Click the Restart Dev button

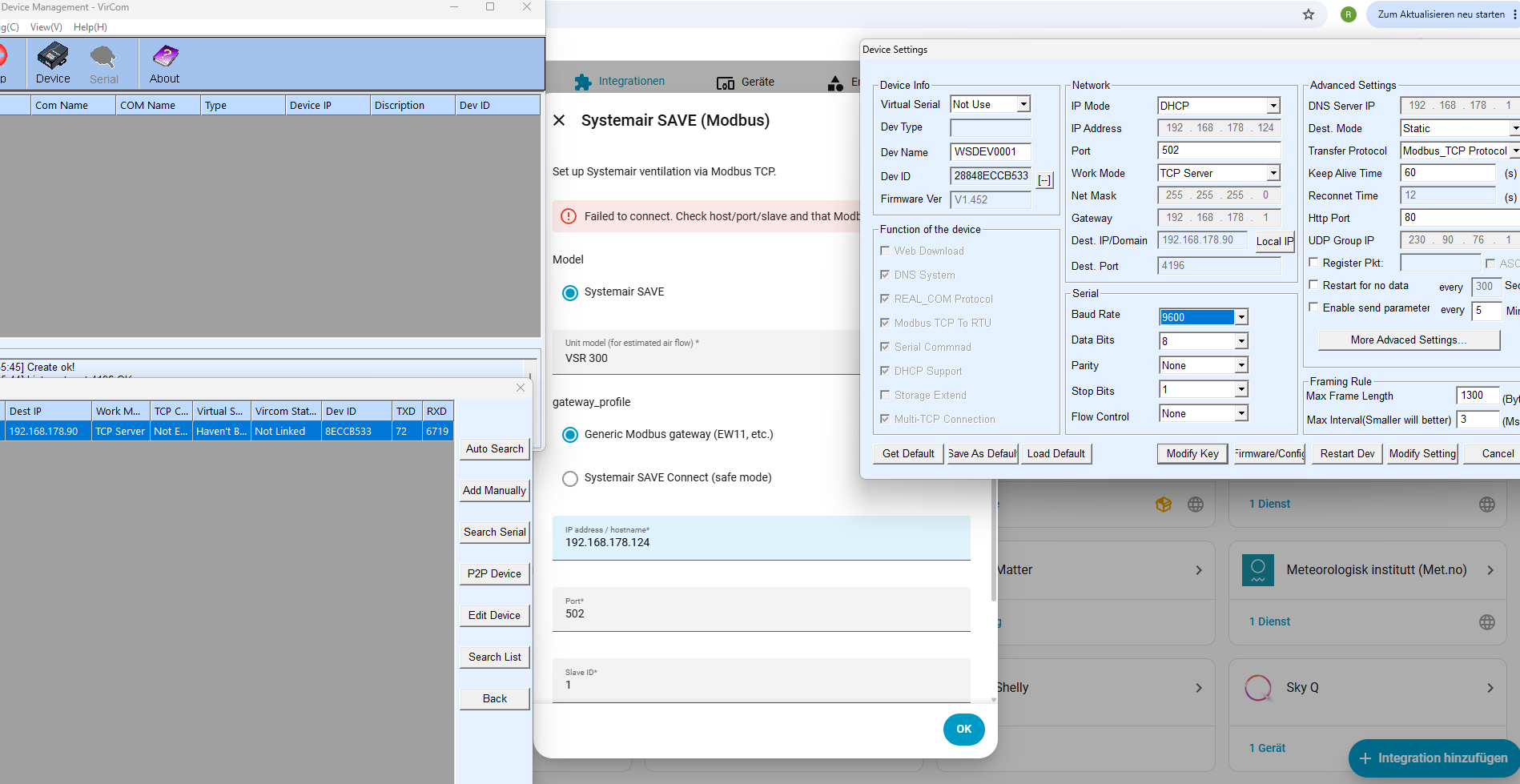1347,453
